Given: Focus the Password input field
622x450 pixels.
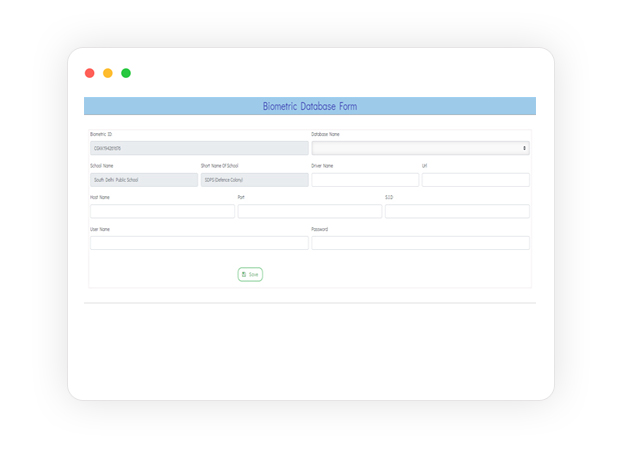Looking at the screenshot, I should (420, 243).
